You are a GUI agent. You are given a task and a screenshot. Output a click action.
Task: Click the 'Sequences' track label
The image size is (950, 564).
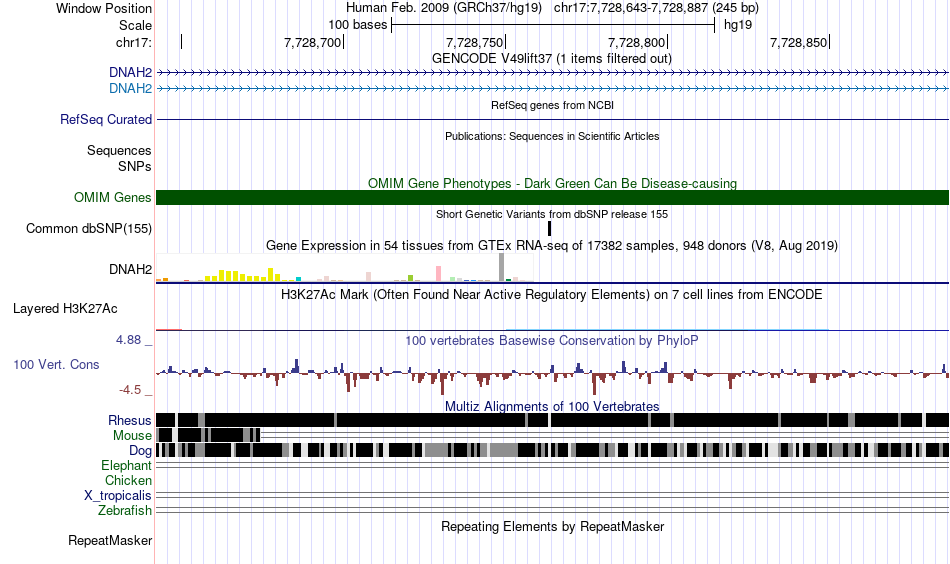119,150
